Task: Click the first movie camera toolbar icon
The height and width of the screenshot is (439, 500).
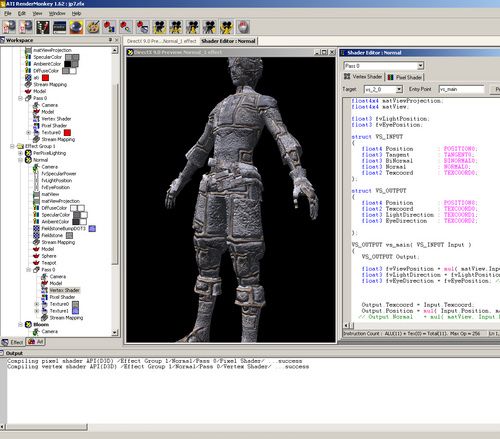Action: (159, 27)
